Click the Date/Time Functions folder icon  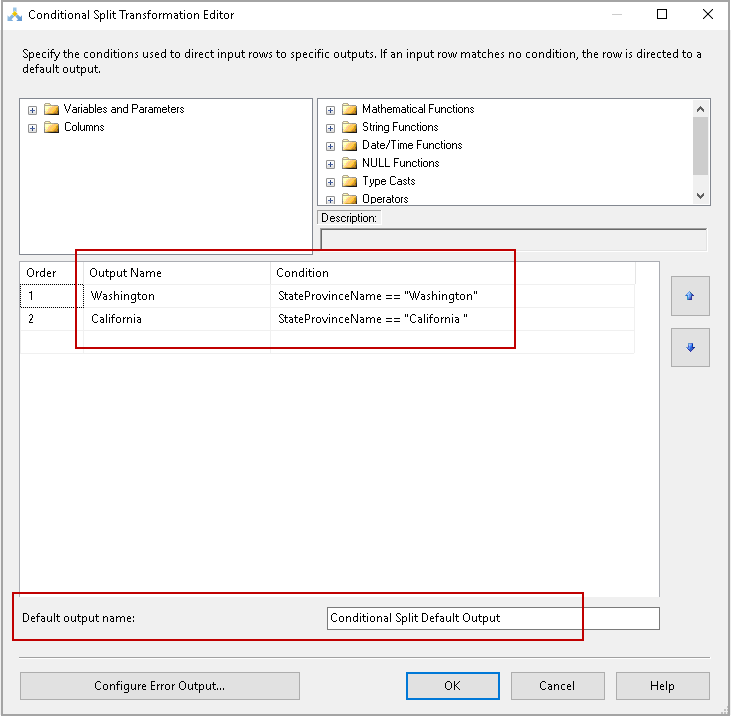349,145
